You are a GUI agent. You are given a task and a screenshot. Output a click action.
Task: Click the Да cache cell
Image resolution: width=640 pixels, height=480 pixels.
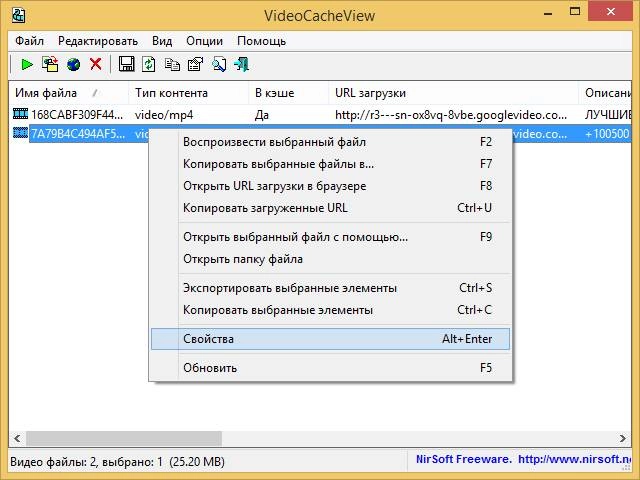[262, 115]
